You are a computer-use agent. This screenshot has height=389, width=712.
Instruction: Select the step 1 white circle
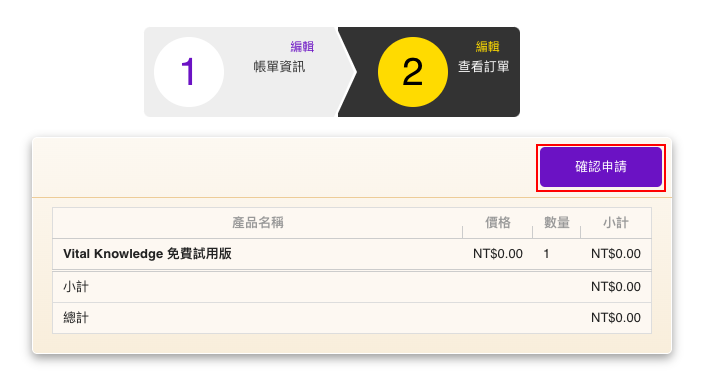point(189,72)
